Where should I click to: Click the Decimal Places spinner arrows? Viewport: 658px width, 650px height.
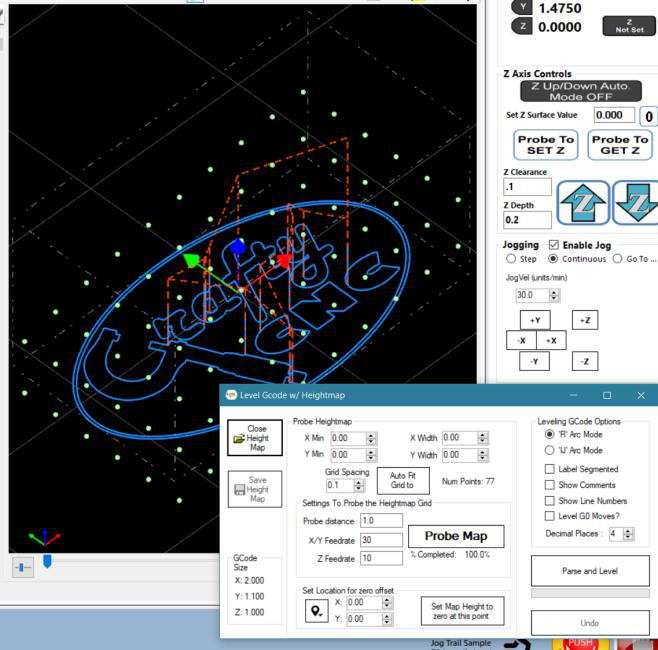pos(628,534)
